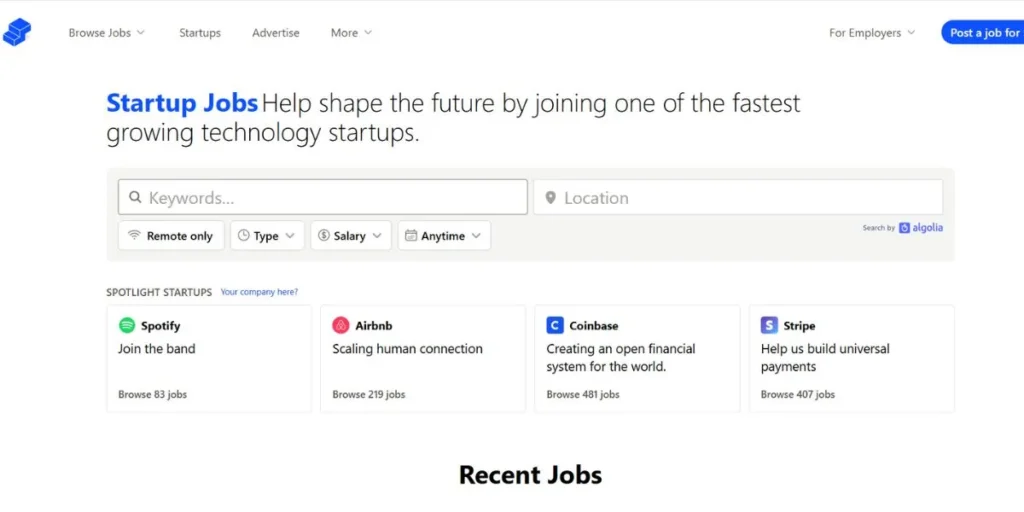
Task: Click the magnifier icon in Keywords field
Action: pyautogui.click(x=135, y=197)
